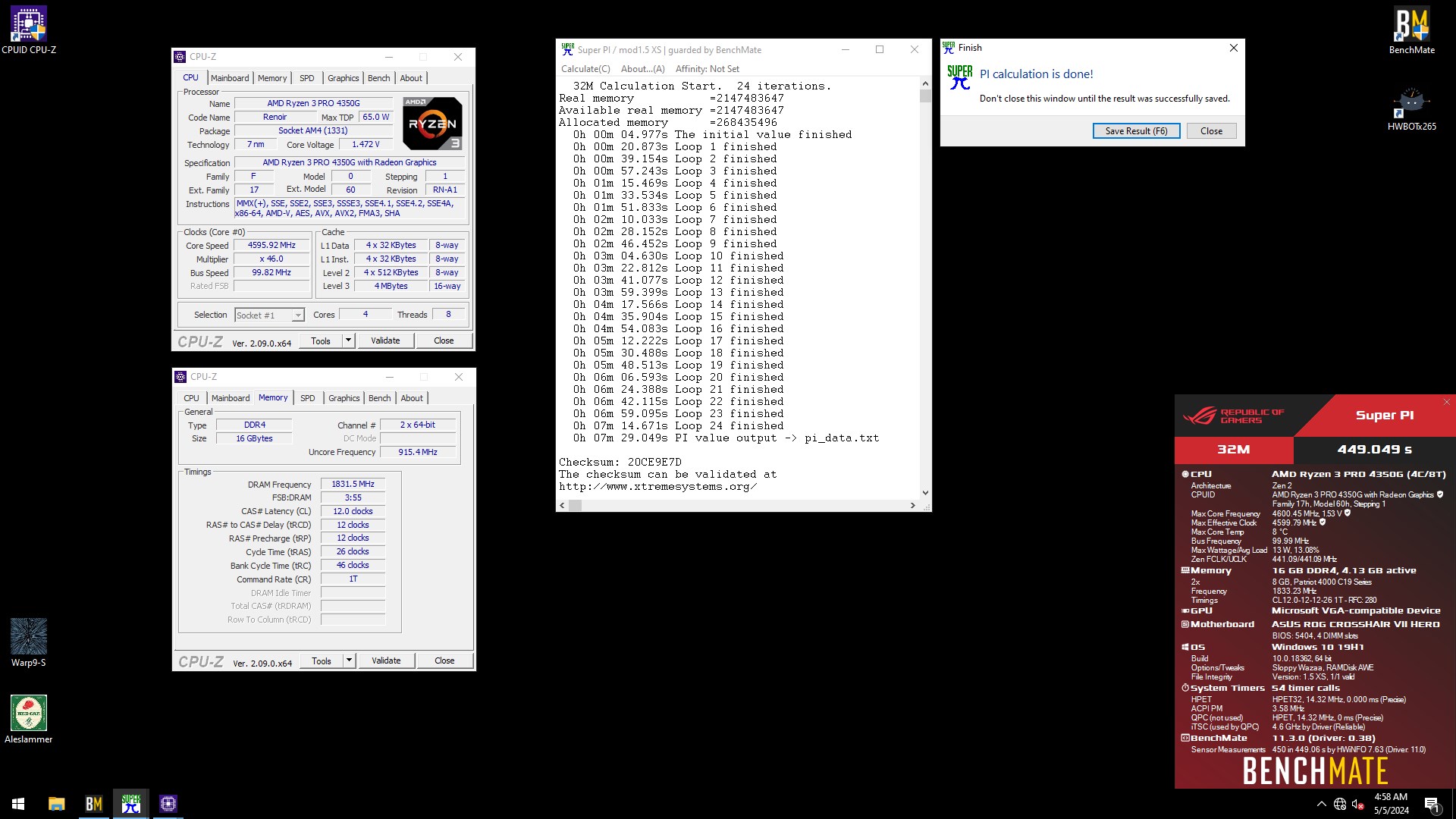
Task: Click the ASUS ROG CROSSHAIR VII HERO text
Action: [1356, 624]
